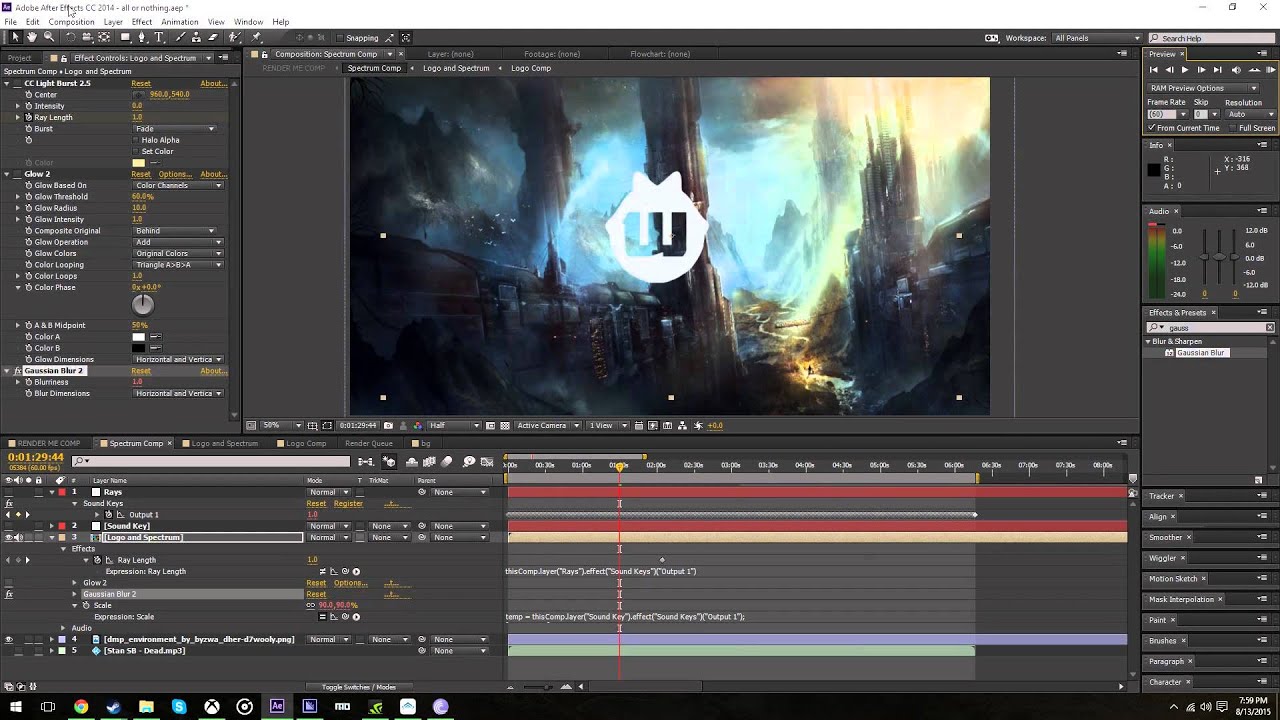Go to last frame in Preview panel

[1218, 70]
